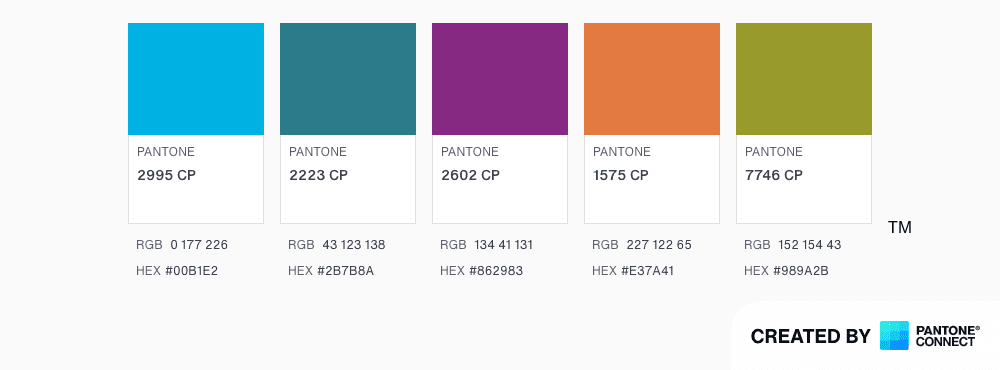Click the PANTONE CONNECT wordmark text

948,336
